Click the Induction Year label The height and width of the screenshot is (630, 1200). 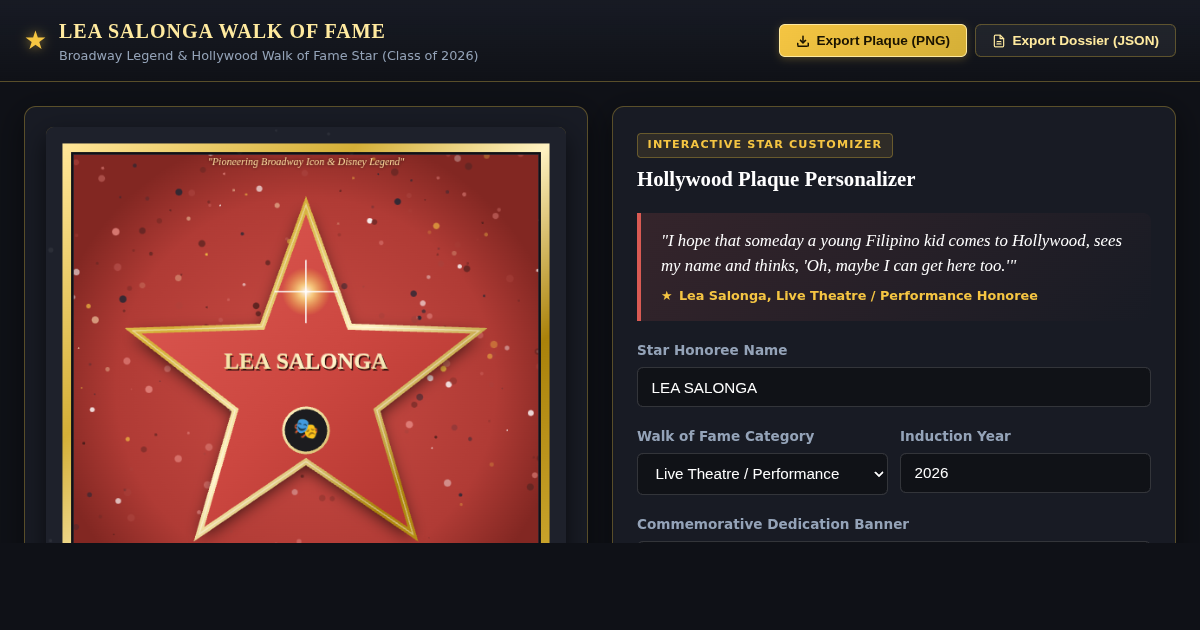955,436
